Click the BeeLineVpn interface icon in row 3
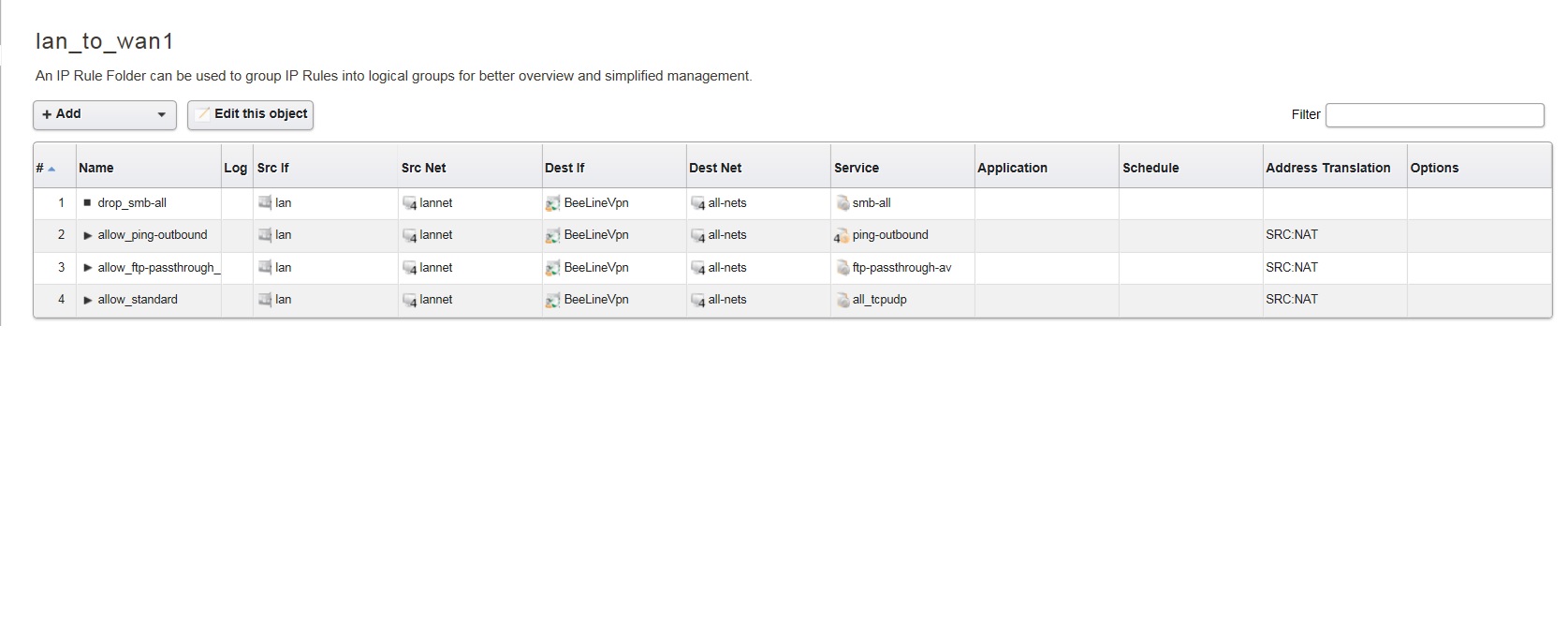 [x=552, y=268]
